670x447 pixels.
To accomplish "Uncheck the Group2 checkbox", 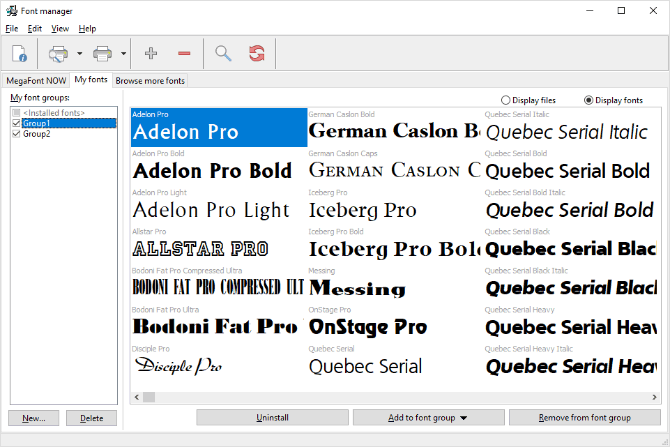I will click(x=16, y=134).
